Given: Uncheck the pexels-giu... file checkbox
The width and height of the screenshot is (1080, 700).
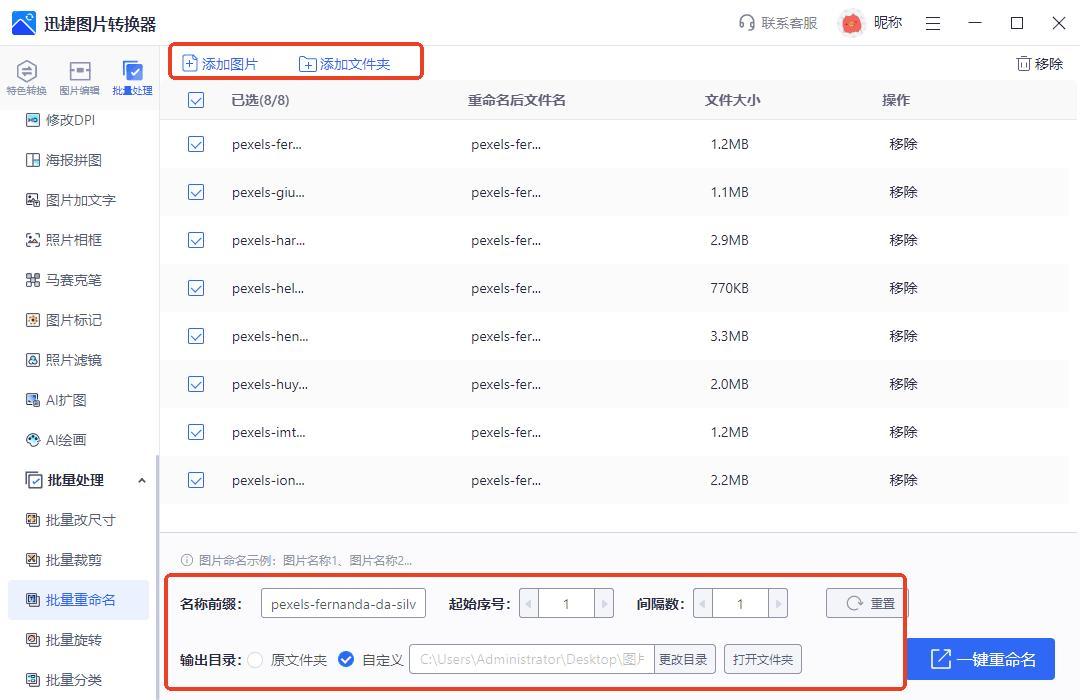Looking at the screenshot, I should (196, 192).
